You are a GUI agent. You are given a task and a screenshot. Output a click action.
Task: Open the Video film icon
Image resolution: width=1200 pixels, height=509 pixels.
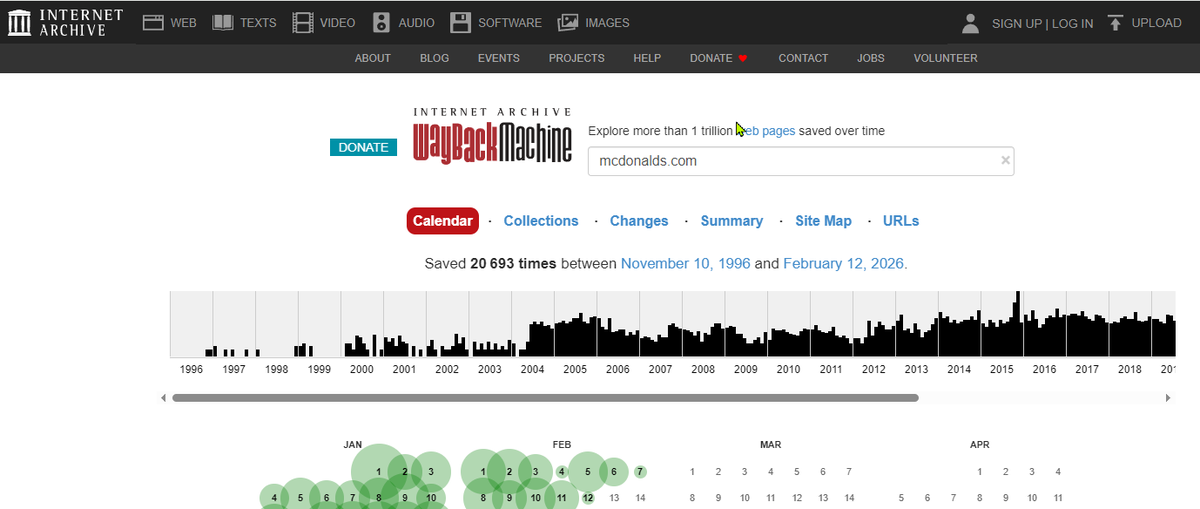click(302, 22)
